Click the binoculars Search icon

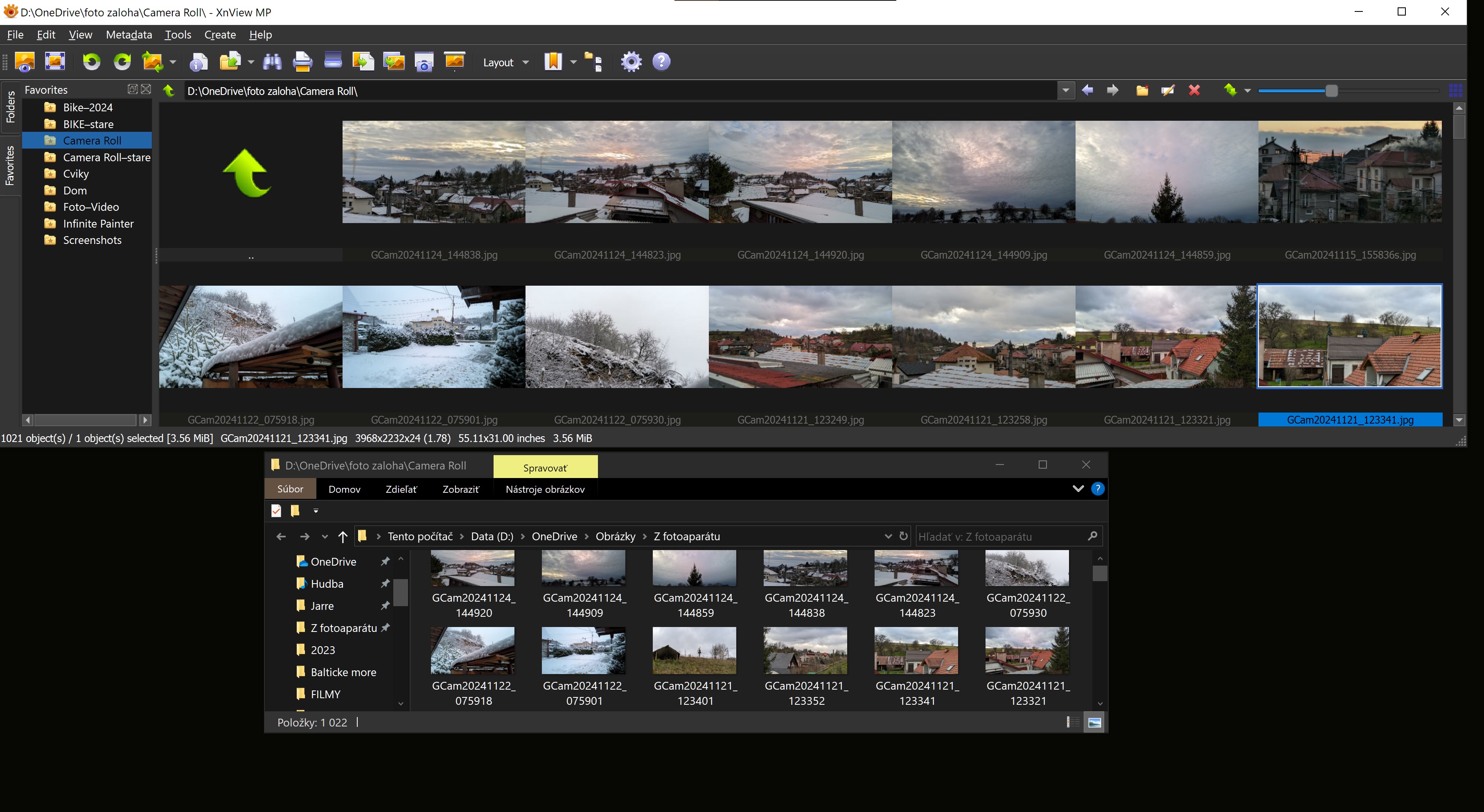pyautogui.click(x=272, y=62)
